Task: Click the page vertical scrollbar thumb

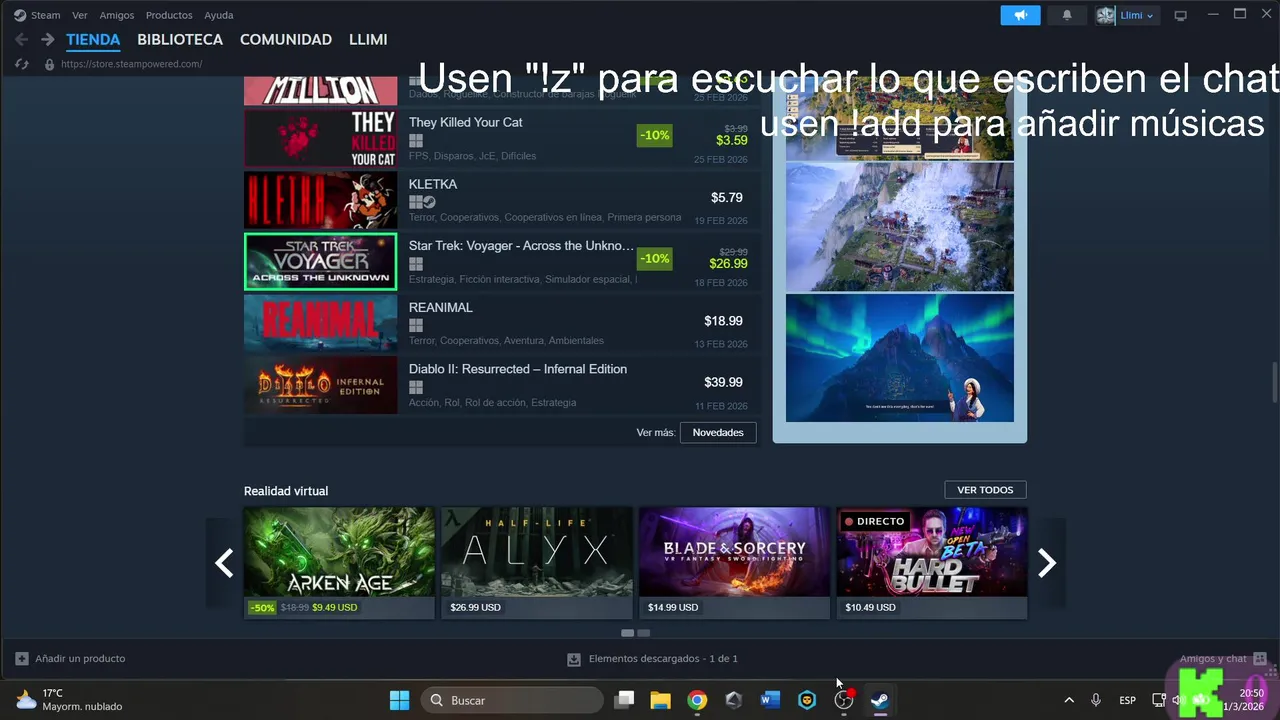Action: coord(1274,382)
